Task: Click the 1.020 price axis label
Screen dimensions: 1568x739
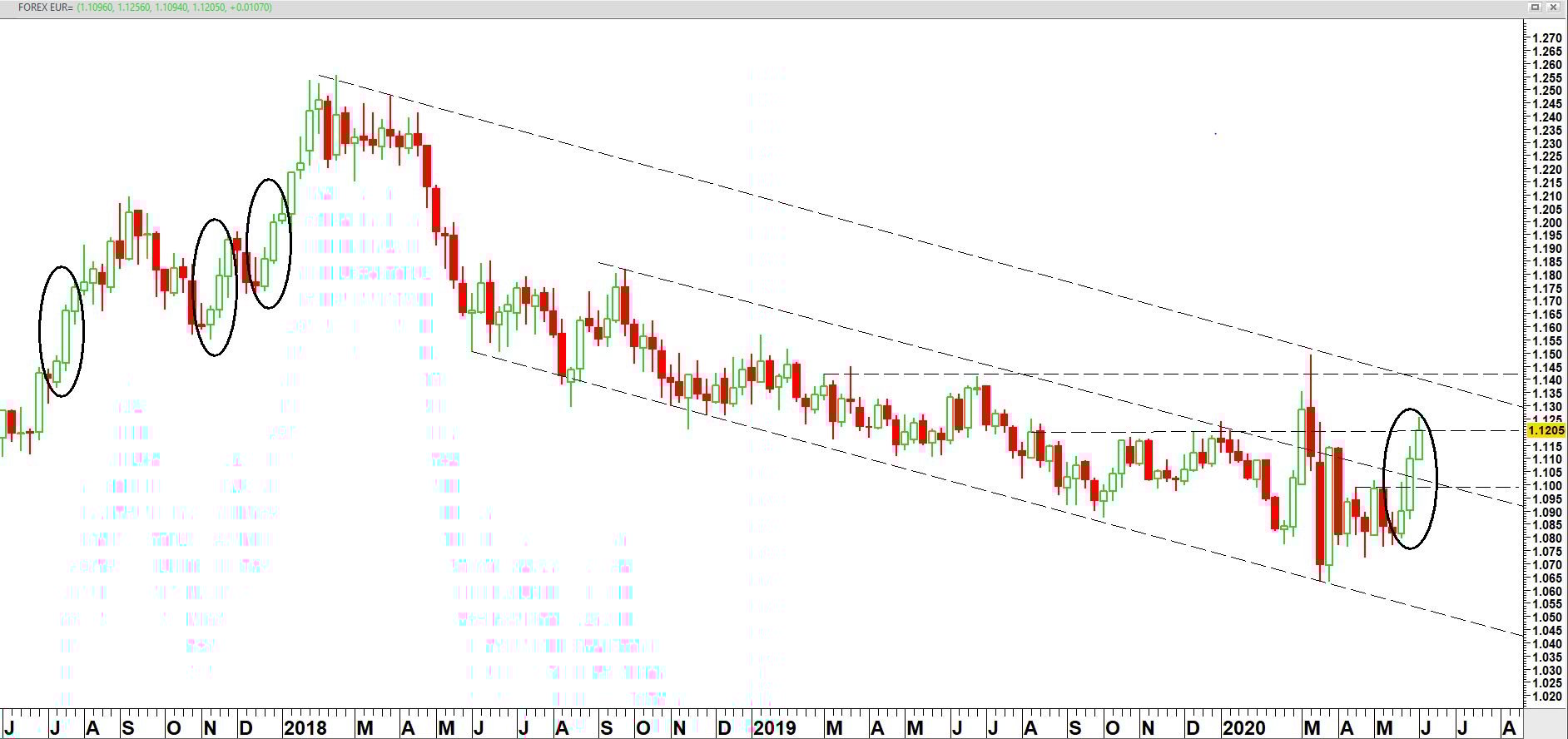Action: (1547, 697)
